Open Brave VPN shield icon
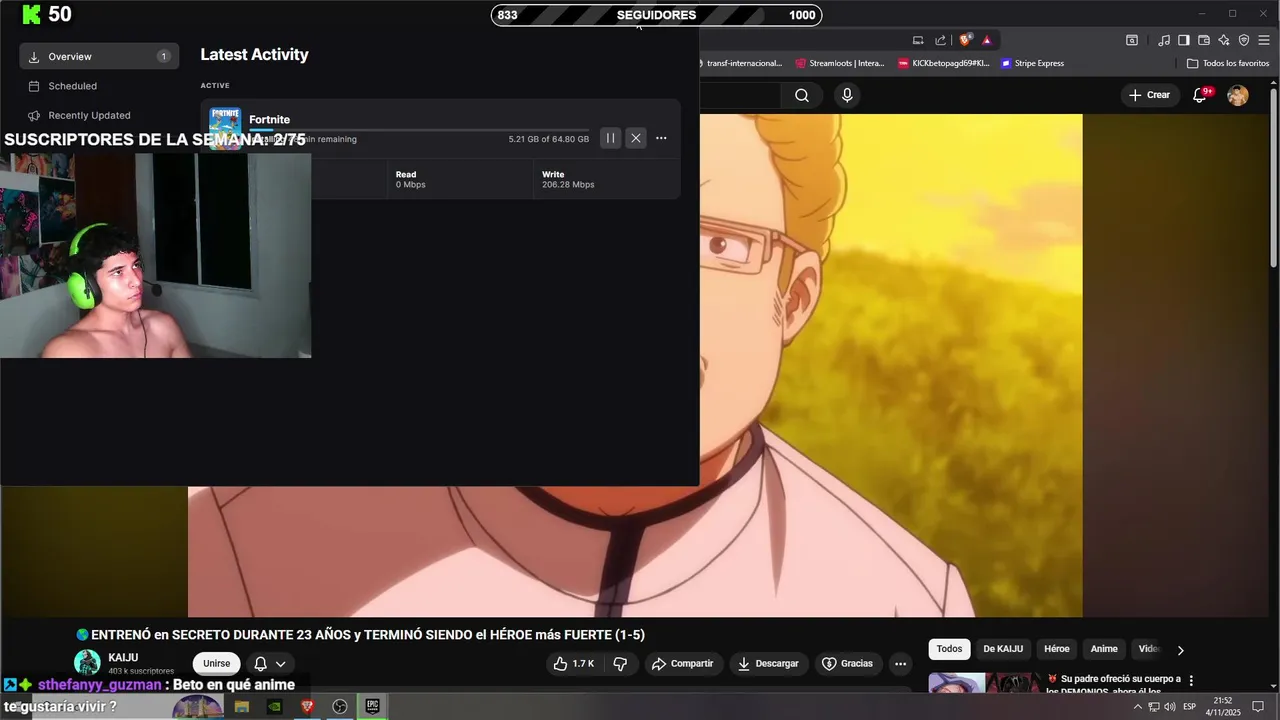Screen dimensions: 1280x720 [1244, 40]
